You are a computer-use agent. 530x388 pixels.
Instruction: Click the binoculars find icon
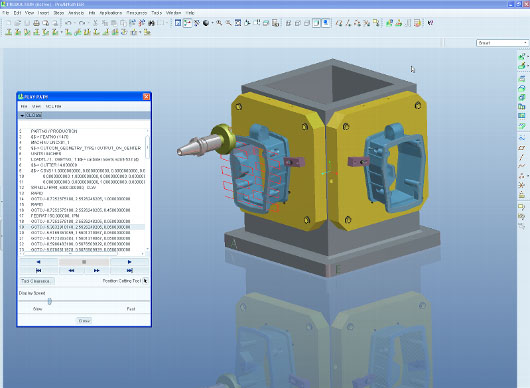pyautogui.click(x=151, y=23)
